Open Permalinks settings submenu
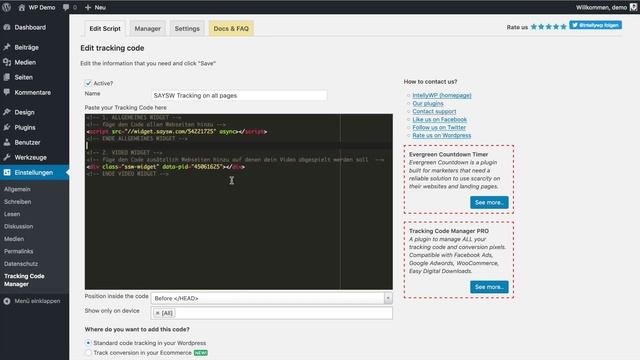Image resolution: width=640 pixels, height=360 pixels. (19, 251)
